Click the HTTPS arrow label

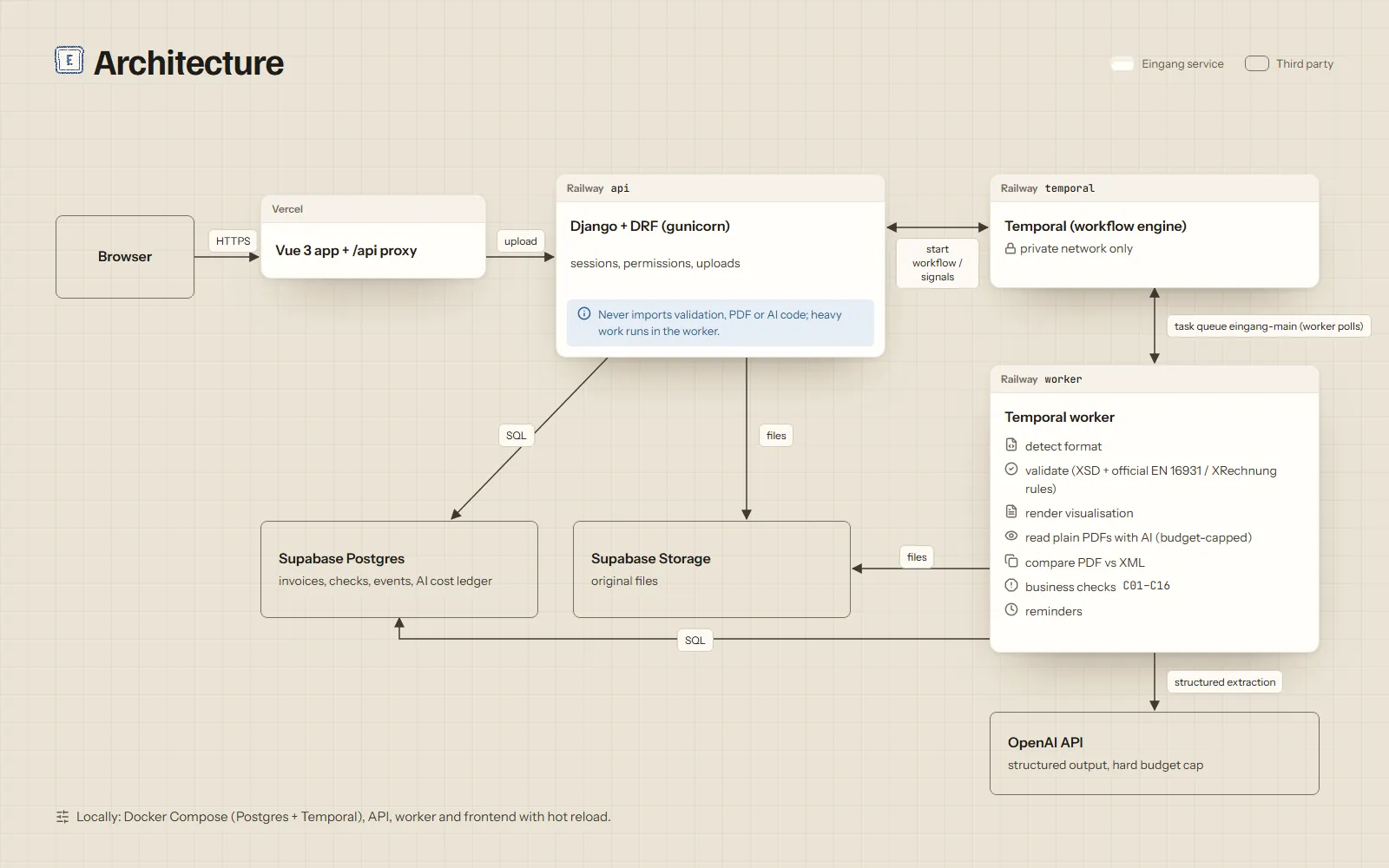point(233,241)
